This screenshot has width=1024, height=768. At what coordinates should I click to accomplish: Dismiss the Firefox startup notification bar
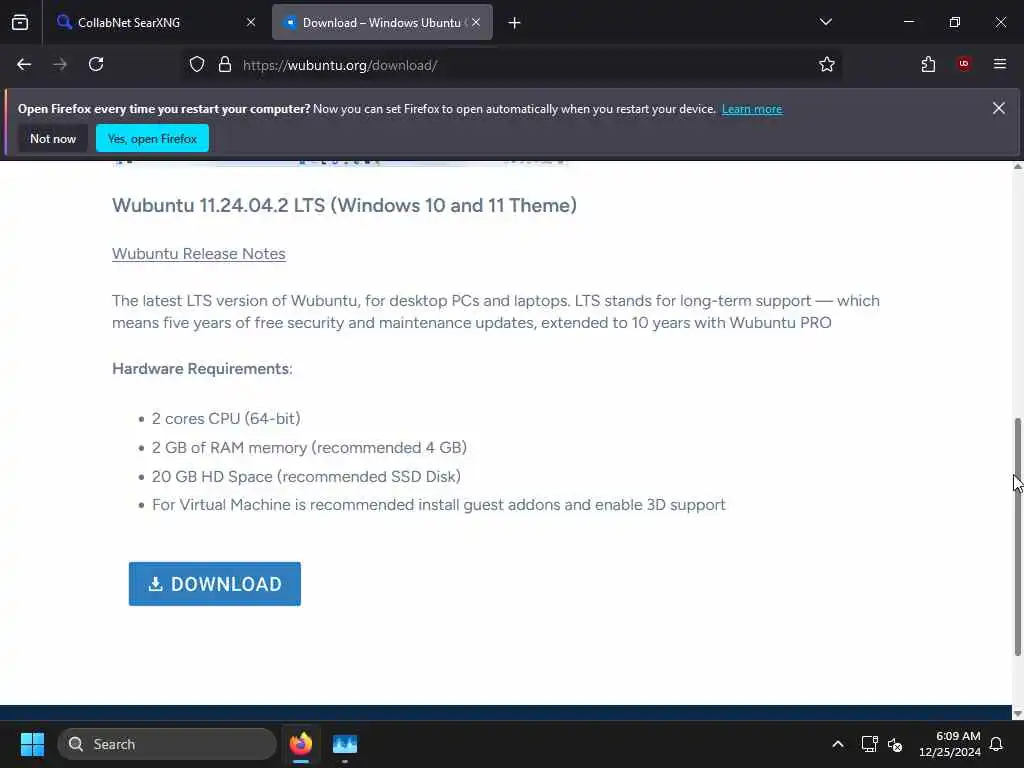(999, 108)
